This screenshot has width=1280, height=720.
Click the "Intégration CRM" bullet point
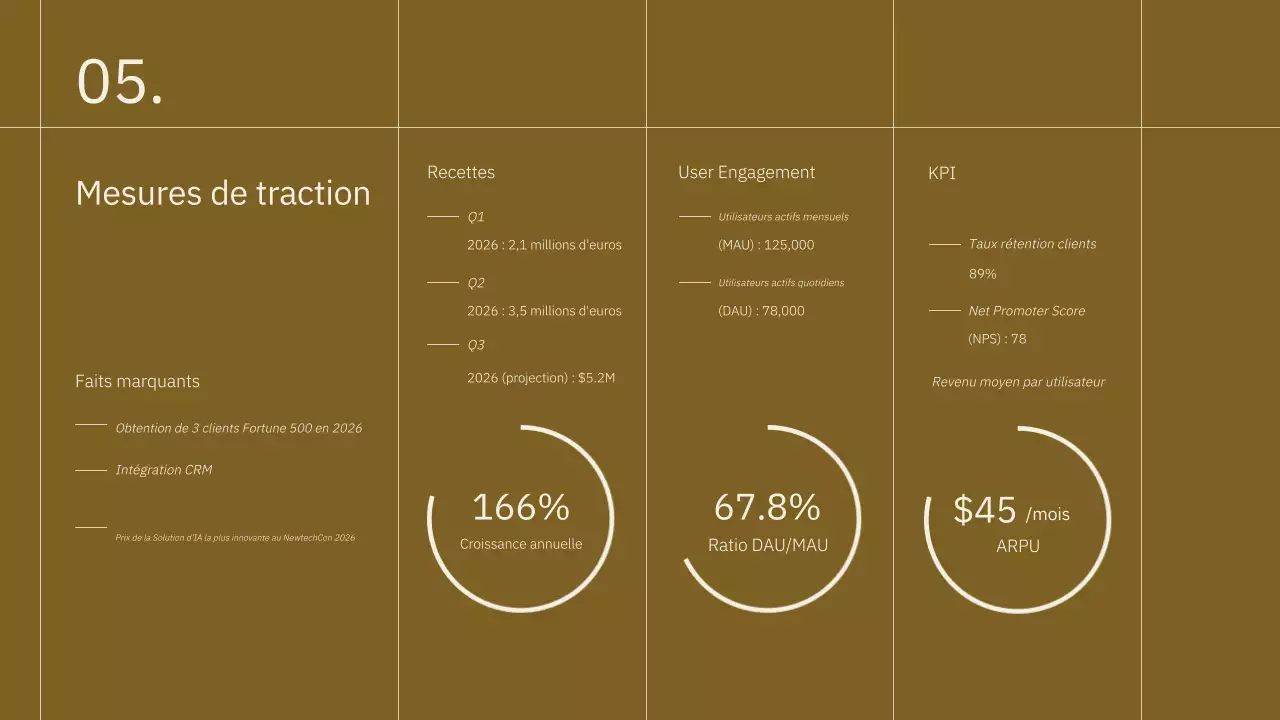(x=163, y=469)
